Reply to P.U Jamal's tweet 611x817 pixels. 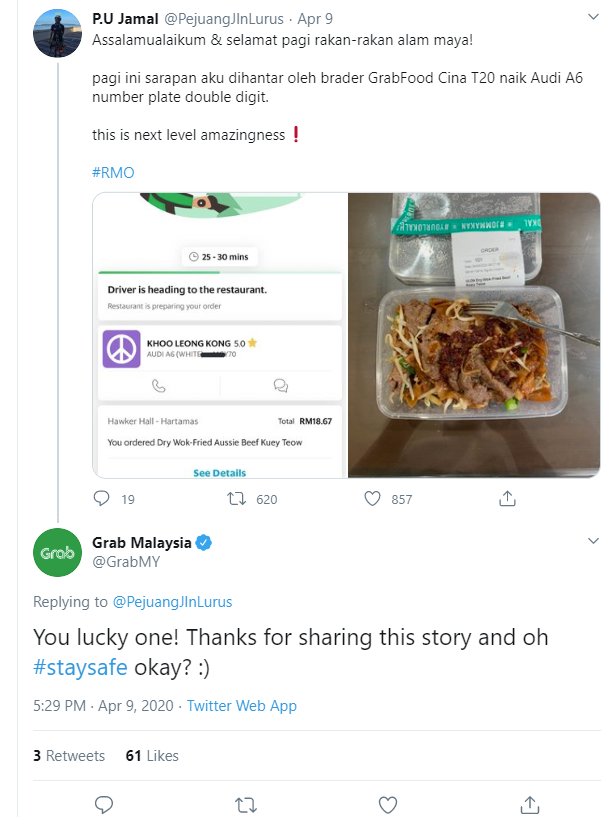pyautogui.click(x=101, y=498)
